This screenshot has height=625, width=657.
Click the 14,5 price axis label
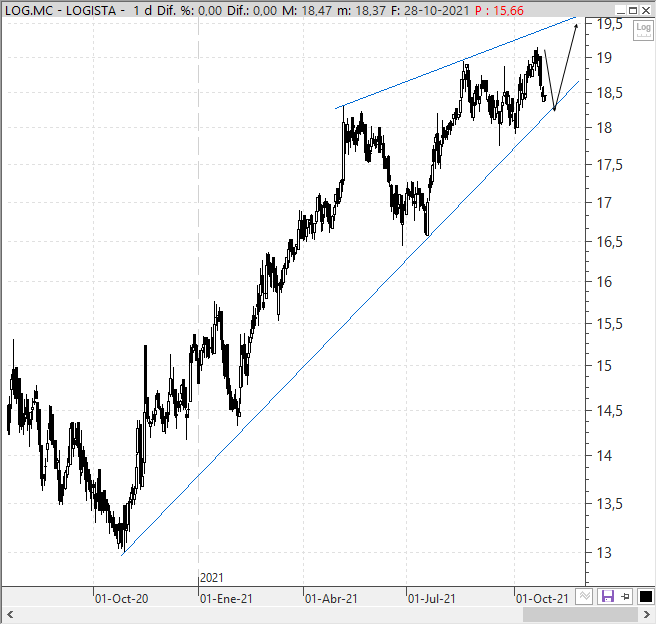[610, 411]
